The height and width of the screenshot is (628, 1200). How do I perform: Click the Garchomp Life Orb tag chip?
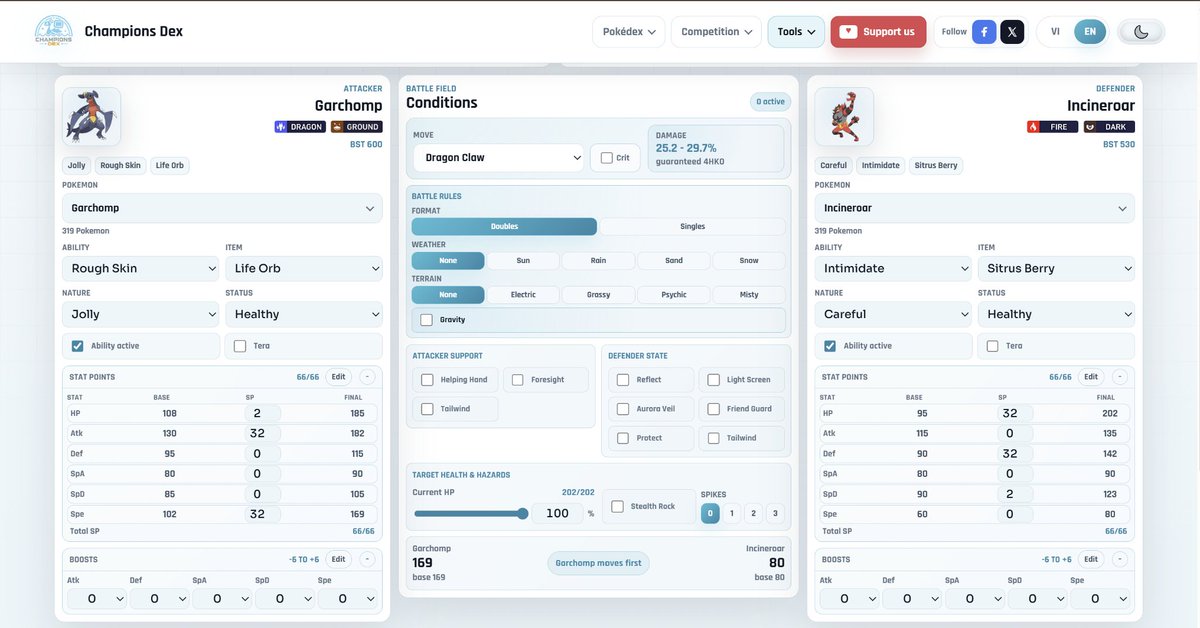click(x=171, y=166)
